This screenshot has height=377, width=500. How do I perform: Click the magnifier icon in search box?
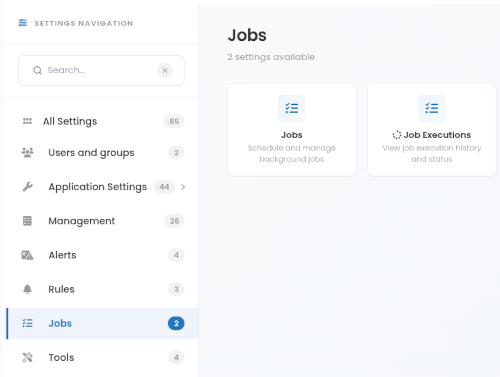(37, 70)
